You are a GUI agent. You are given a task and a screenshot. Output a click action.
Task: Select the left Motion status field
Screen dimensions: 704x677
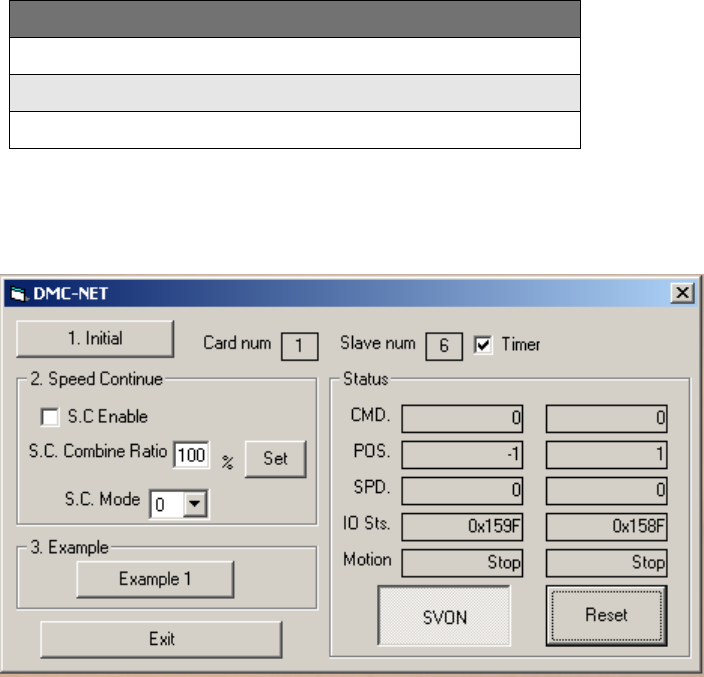(x=462, y=563)
